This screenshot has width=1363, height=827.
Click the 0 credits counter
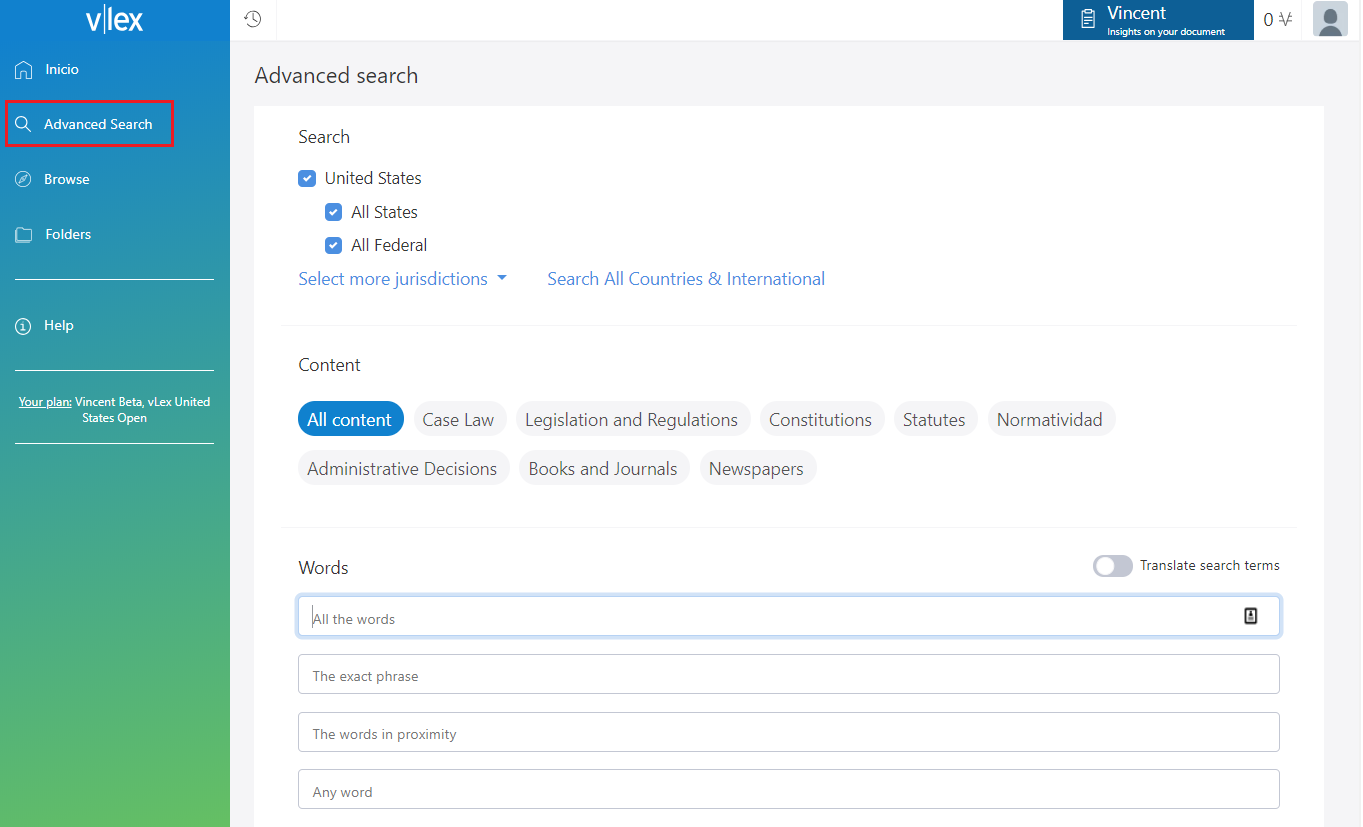[x=1277, y=19]
